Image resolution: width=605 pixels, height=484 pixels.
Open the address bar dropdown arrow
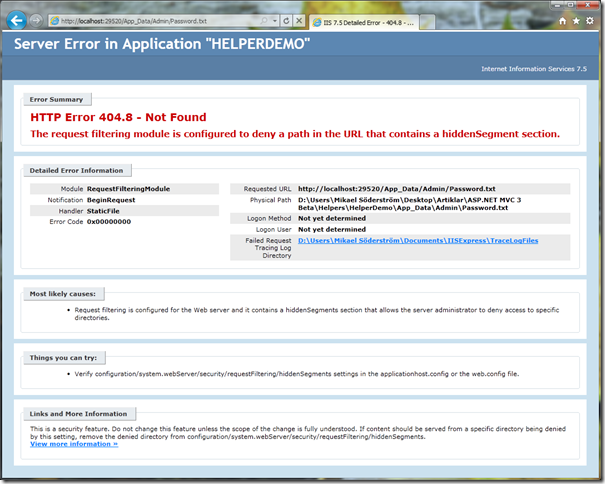275,21
